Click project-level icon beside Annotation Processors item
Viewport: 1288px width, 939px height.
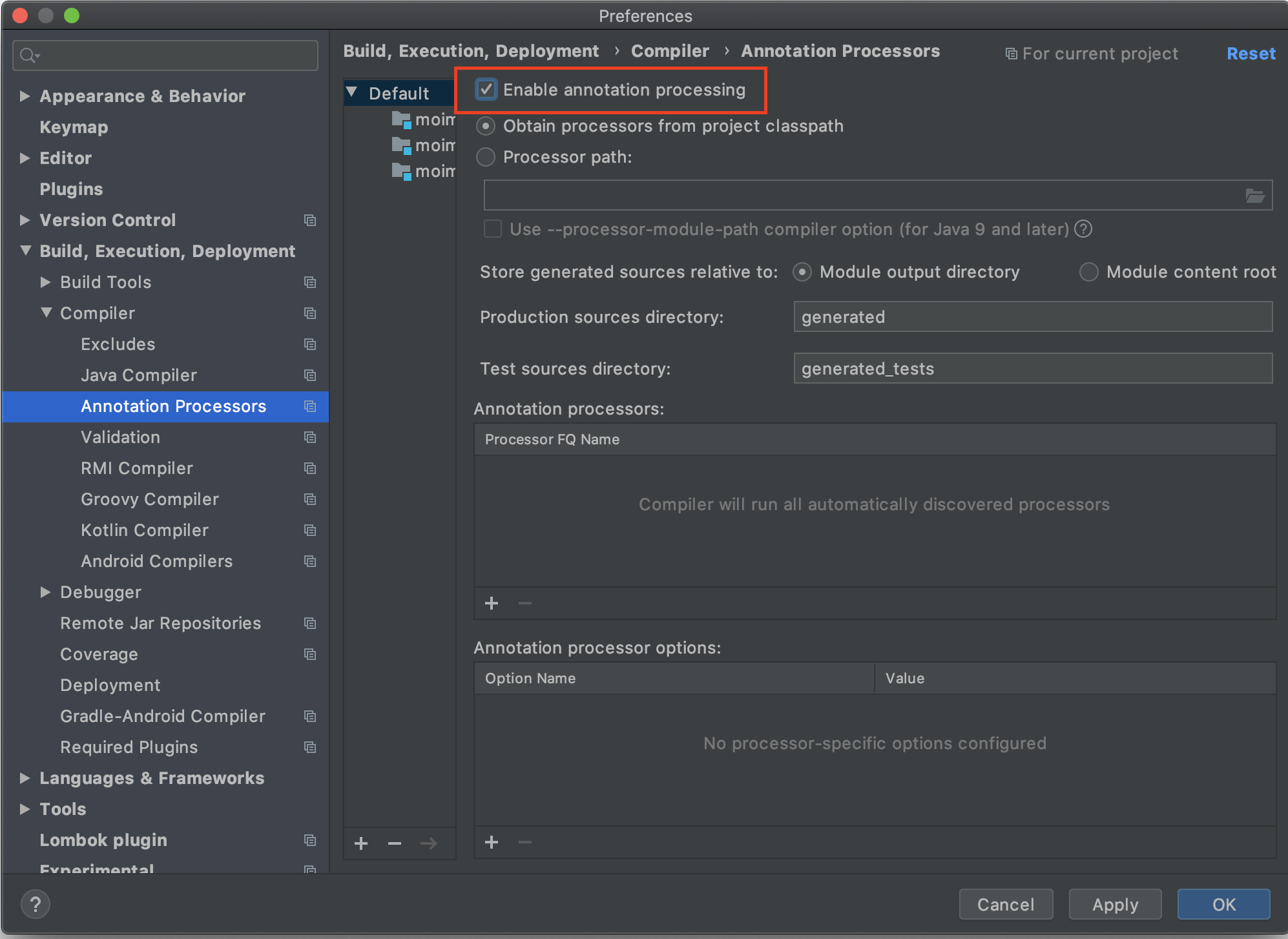click(x=310, y=406)
